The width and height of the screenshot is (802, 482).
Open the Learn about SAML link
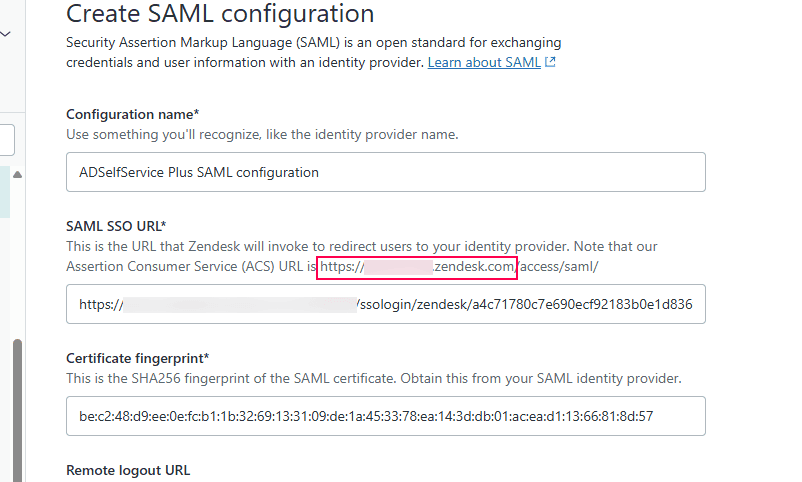tap(484, 62)
